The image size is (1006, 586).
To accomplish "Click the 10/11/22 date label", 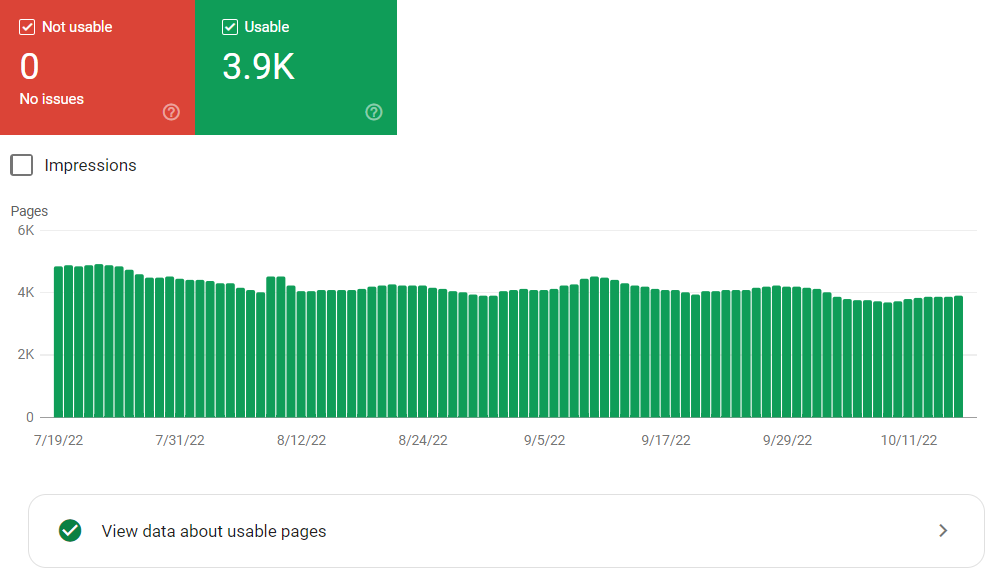I will point(908,440).
